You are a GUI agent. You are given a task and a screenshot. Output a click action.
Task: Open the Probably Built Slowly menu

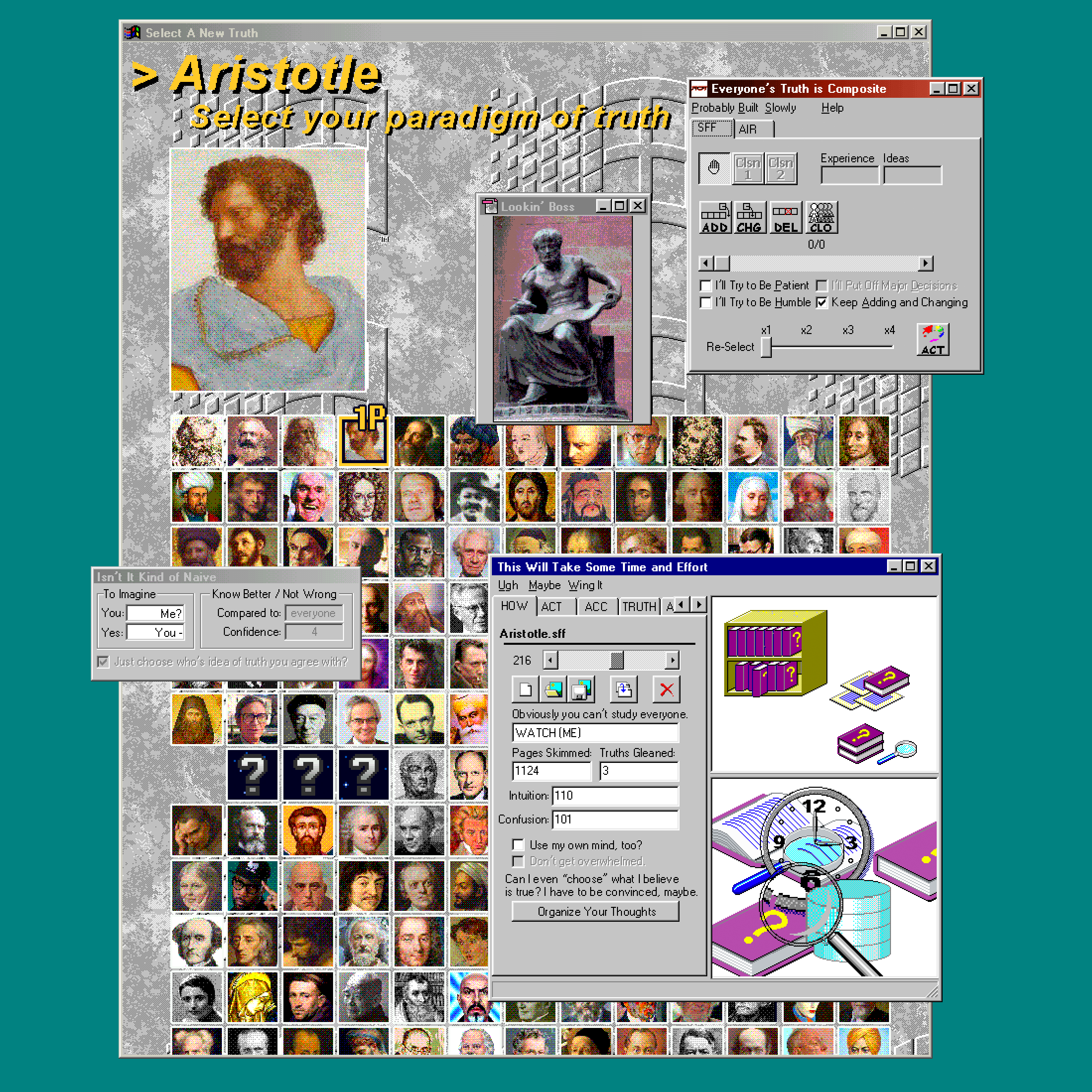(x=743, y=107)
